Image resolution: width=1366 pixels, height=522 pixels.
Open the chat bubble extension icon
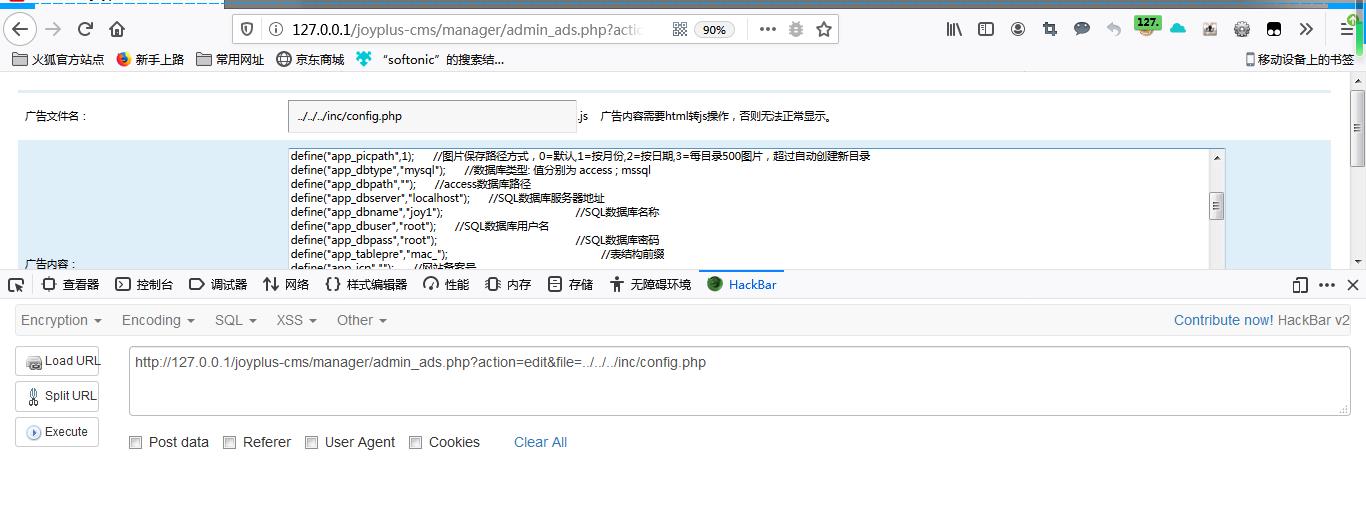point(1082,29)
